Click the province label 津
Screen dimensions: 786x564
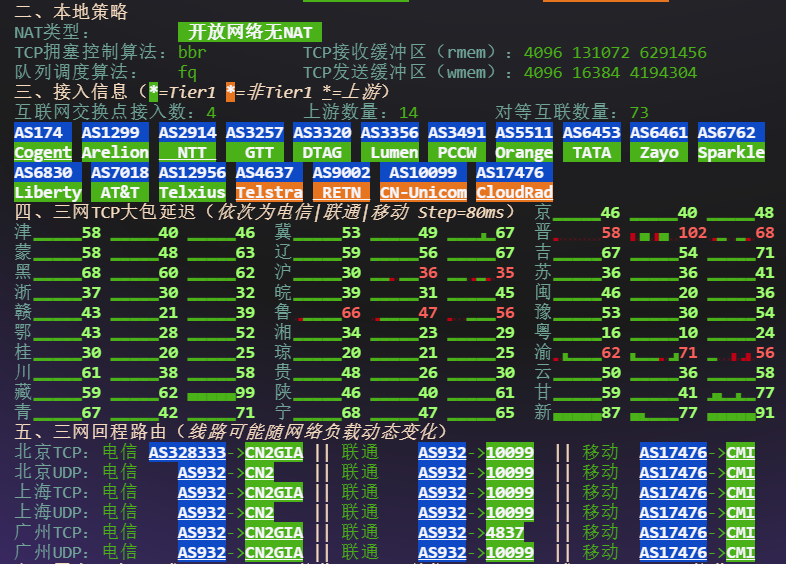coord(23,232)
